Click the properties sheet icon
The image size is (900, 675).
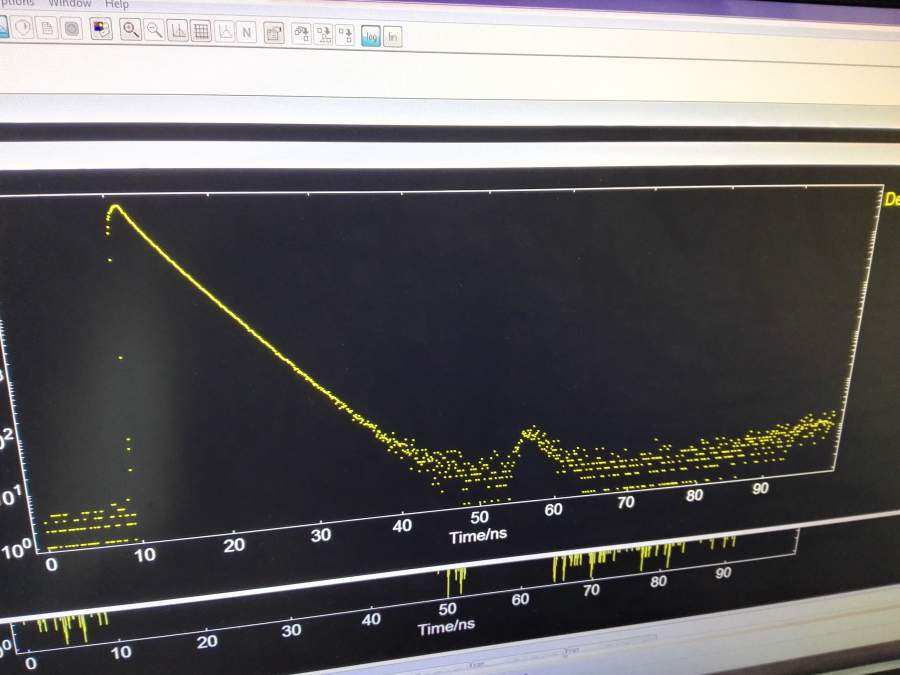tap(274, 33)
